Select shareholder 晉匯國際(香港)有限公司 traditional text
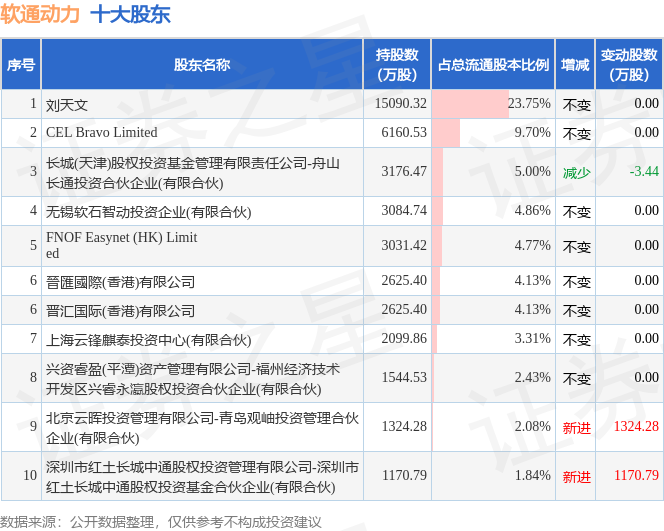The width and height of the screenshot is (664, 531). [x=120, y=281]
